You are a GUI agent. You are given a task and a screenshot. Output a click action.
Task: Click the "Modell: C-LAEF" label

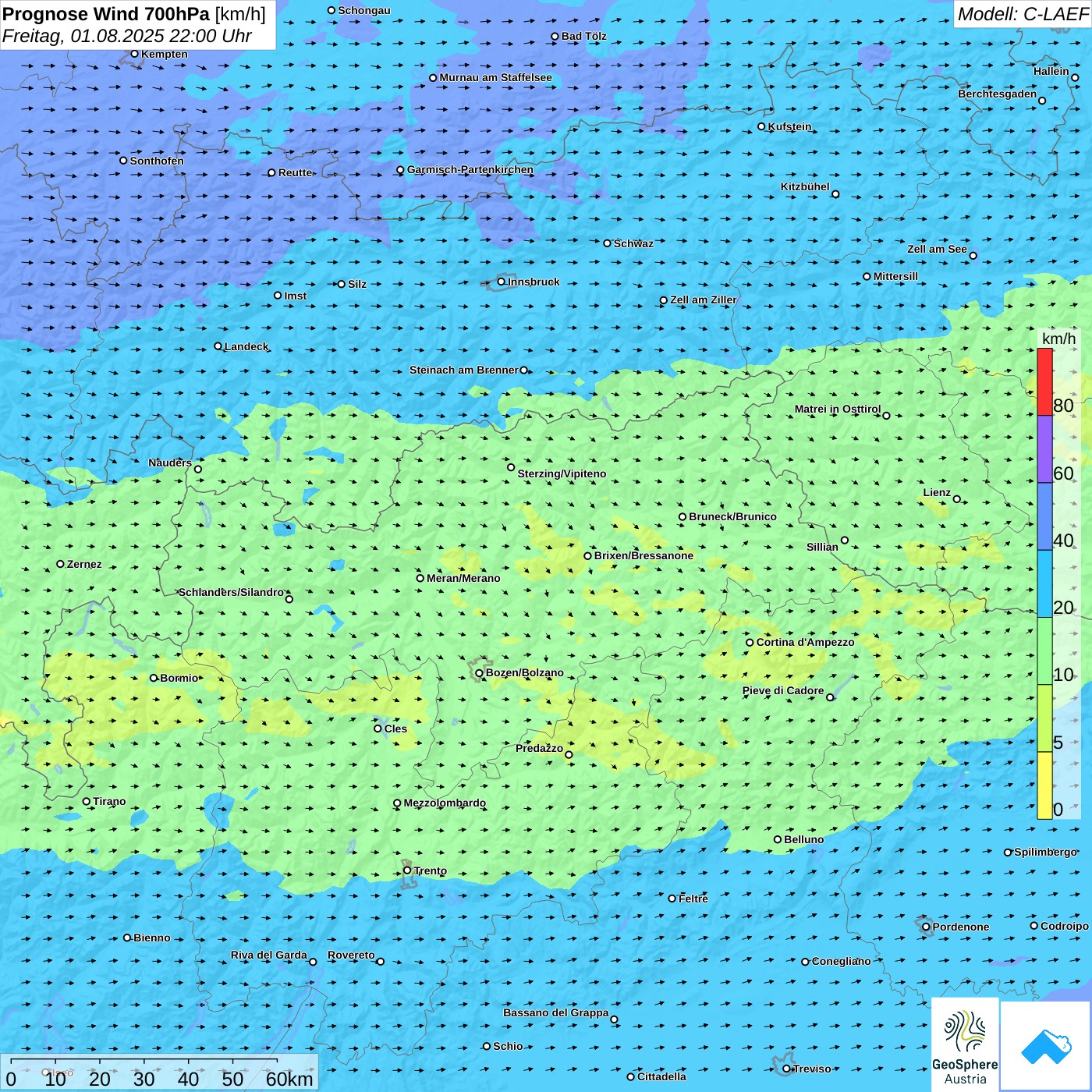coord(1022,14)
